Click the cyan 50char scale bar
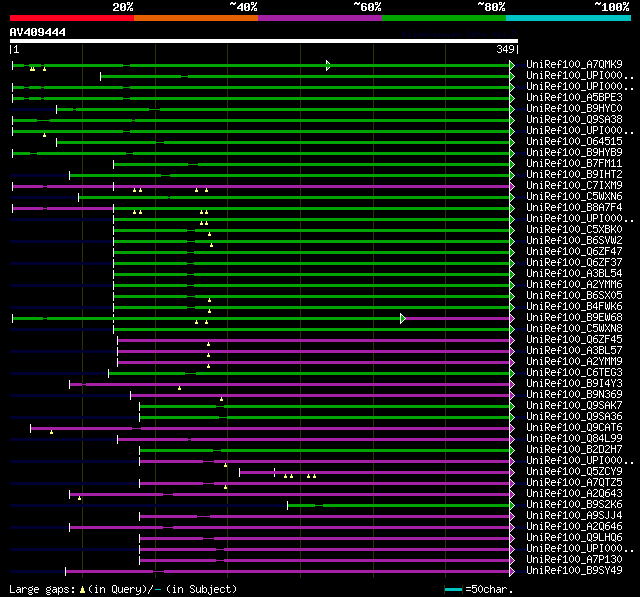 point(453,589)
